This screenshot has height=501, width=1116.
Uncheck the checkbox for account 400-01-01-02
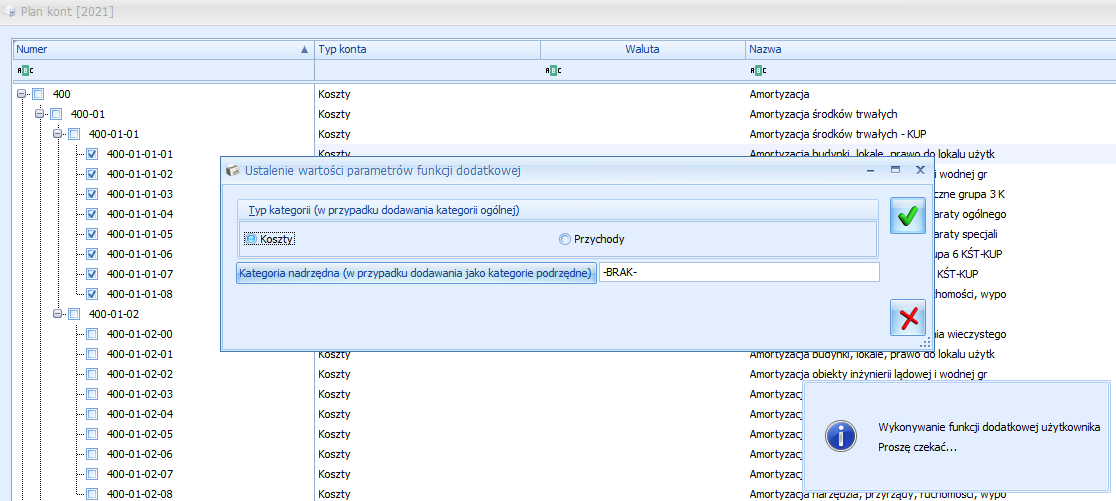[92, 174]
